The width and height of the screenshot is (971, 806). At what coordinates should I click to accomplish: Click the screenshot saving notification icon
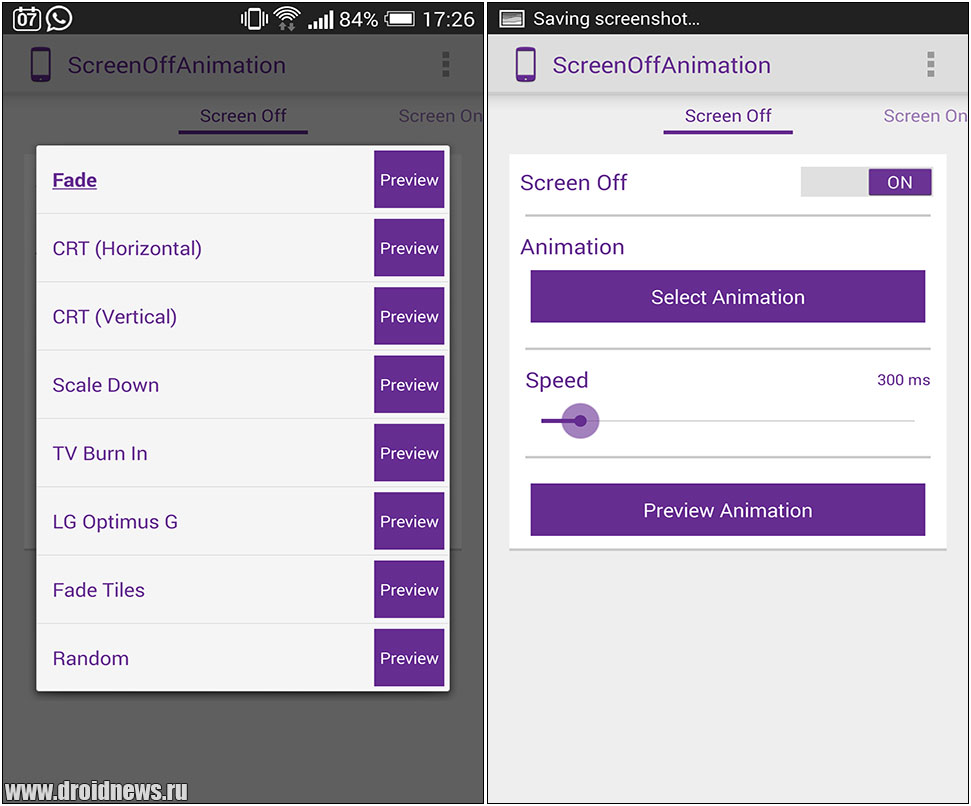[x=512, y=19]
